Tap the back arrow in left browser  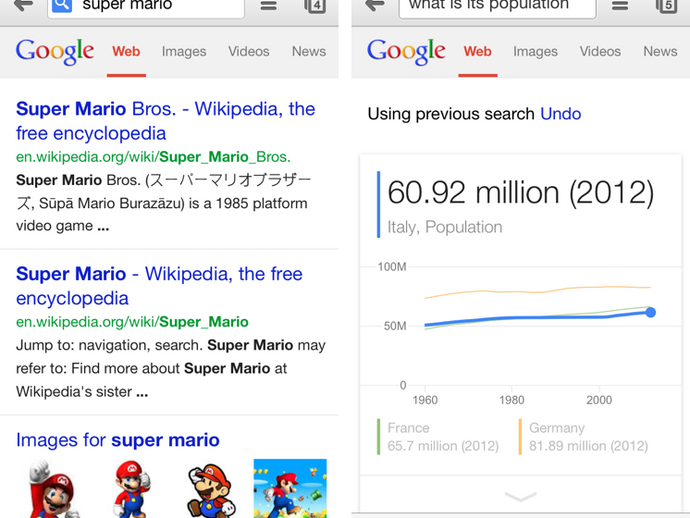22,6
